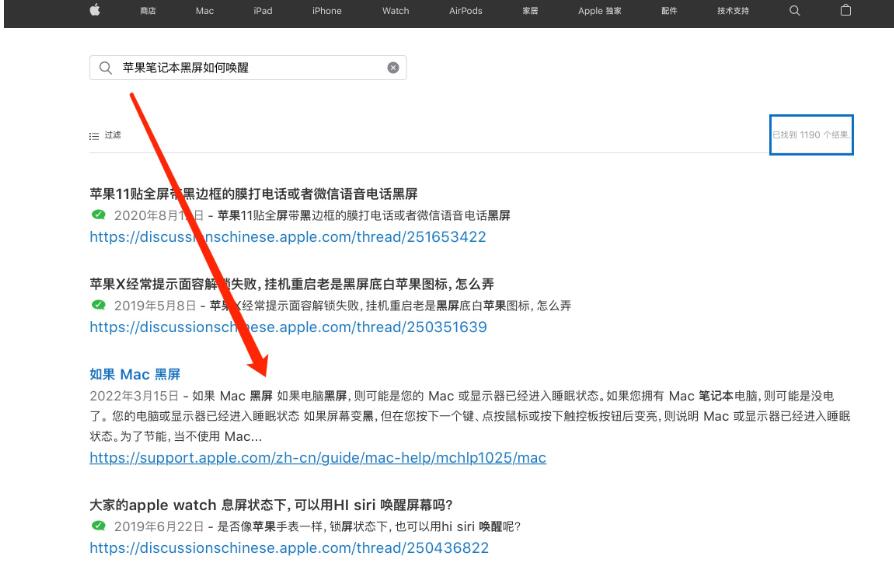The image size is (894, 562).
Task: Open the Apple 独家 menu item
Action: point(600,11)
